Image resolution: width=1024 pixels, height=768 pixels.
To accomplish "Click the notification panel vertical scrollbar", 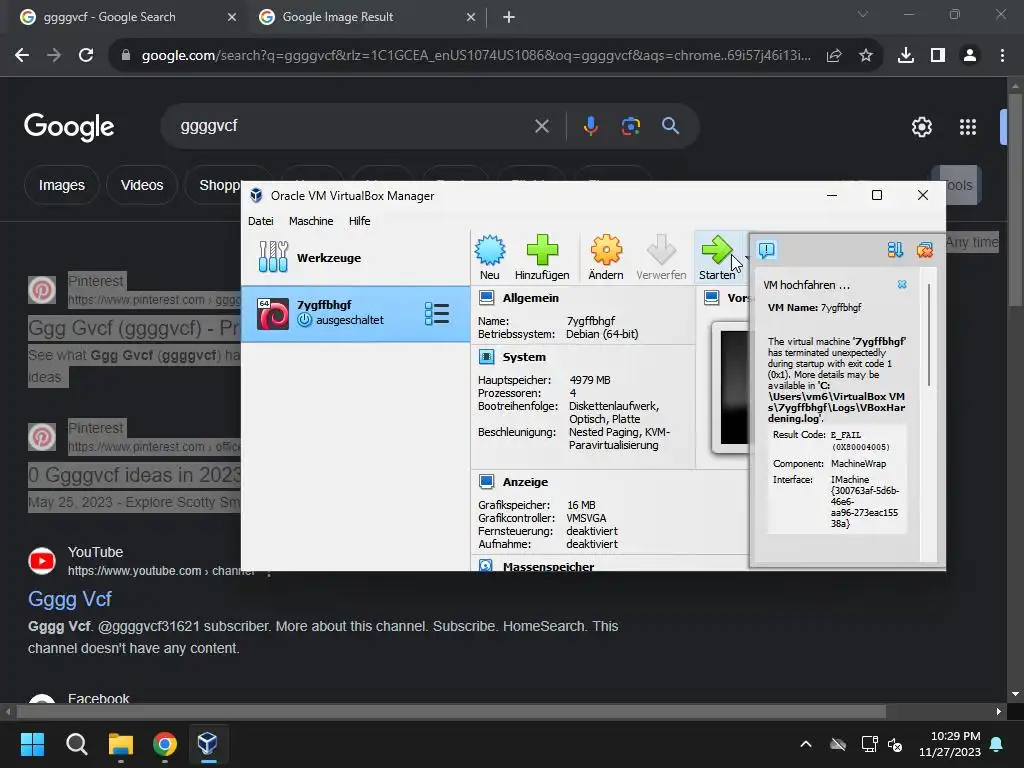I will click(x=928, y=334).
